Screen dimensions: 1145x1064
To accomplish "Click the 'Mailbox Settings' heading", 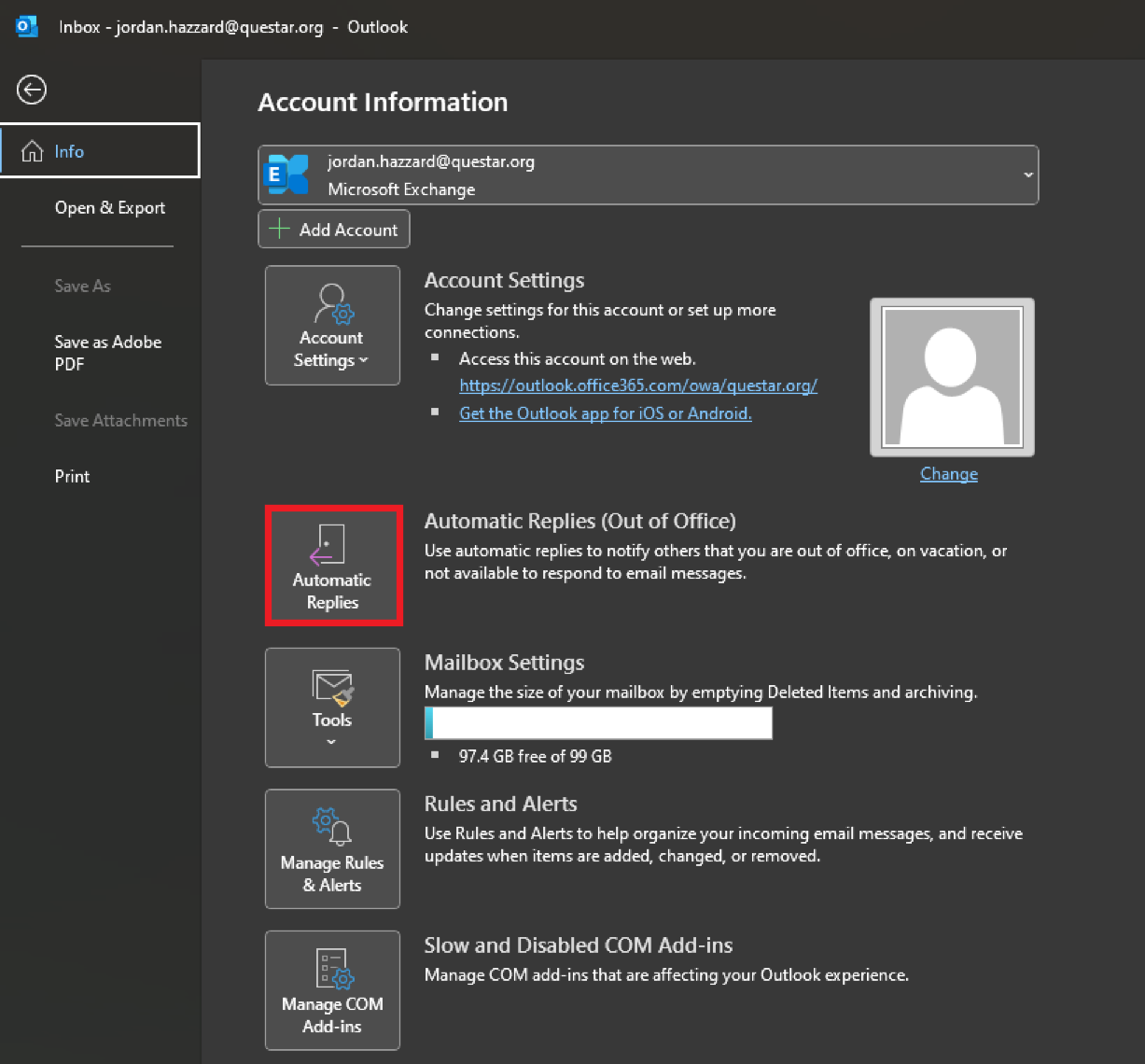I will point(505,663).
